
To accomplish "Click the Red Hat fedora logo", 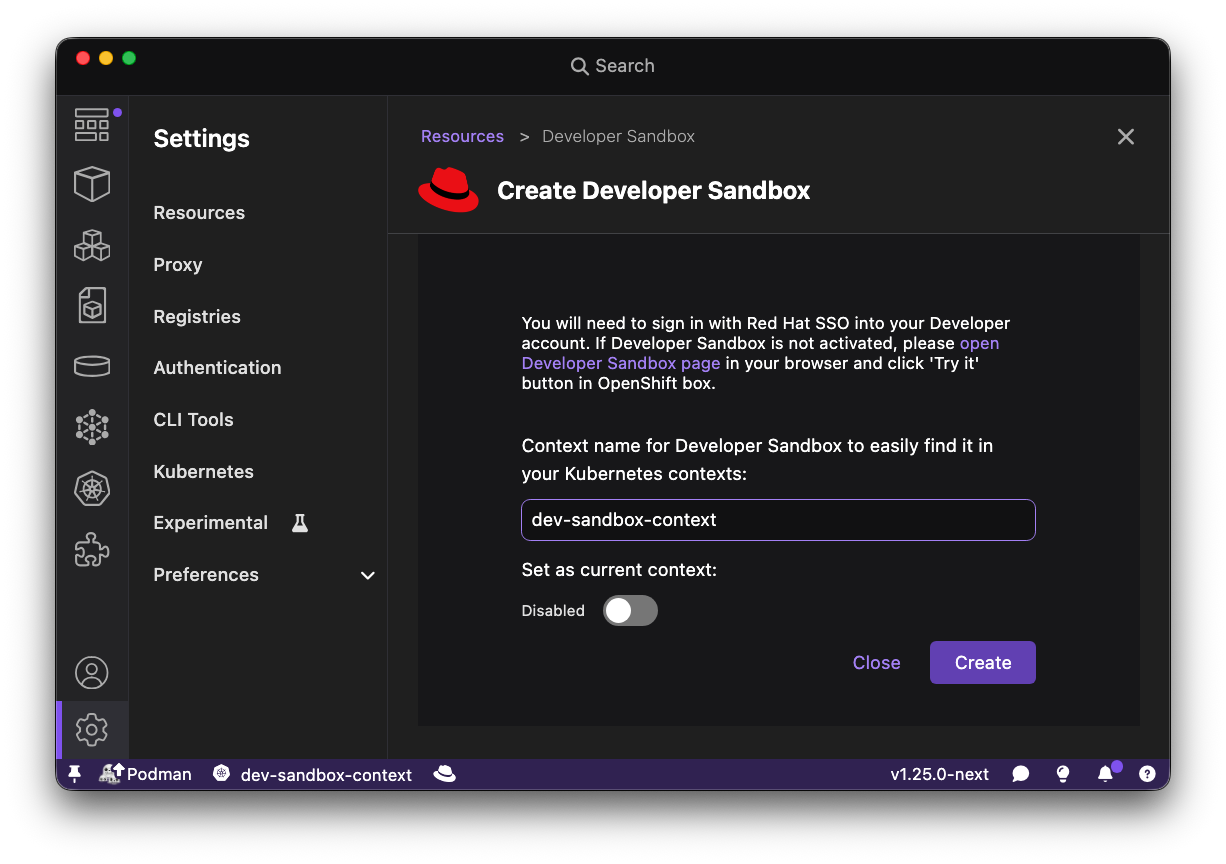I will tap(449, 190).
